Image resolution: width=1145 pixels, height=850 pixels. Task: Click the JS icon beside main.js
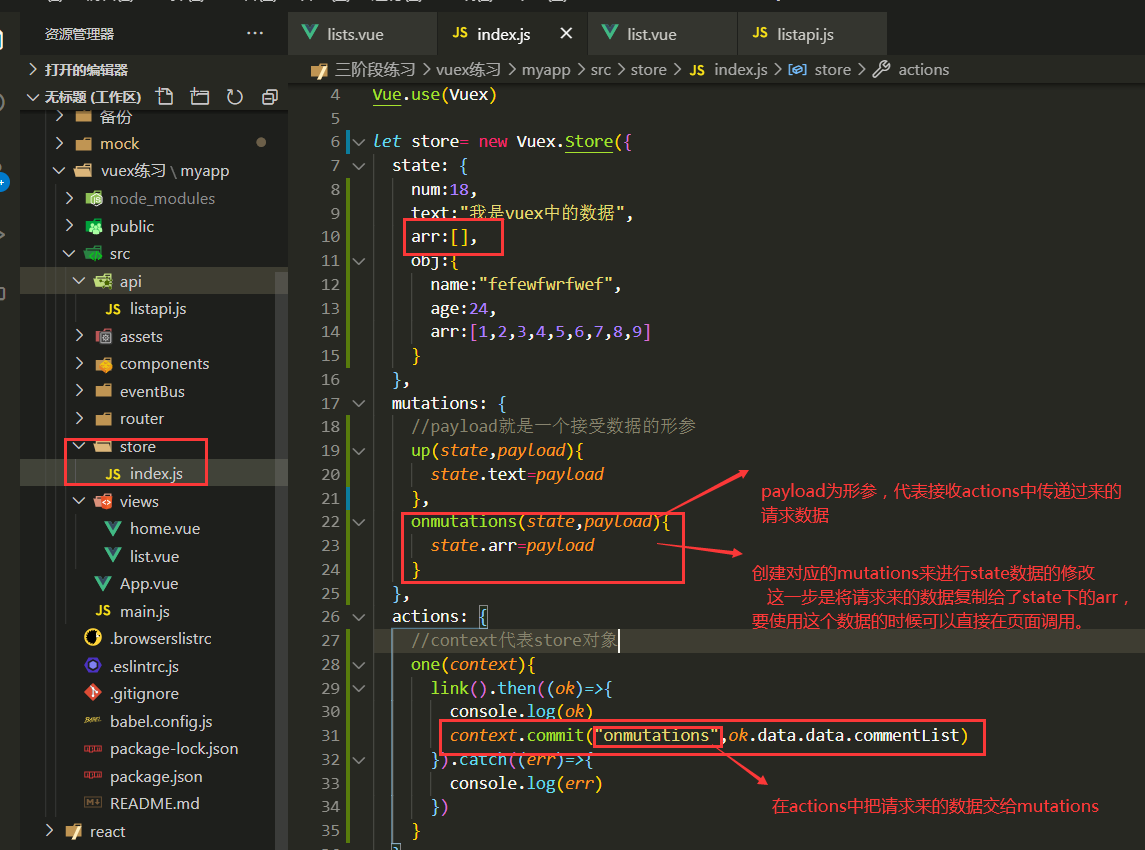(x=103, y=610)
